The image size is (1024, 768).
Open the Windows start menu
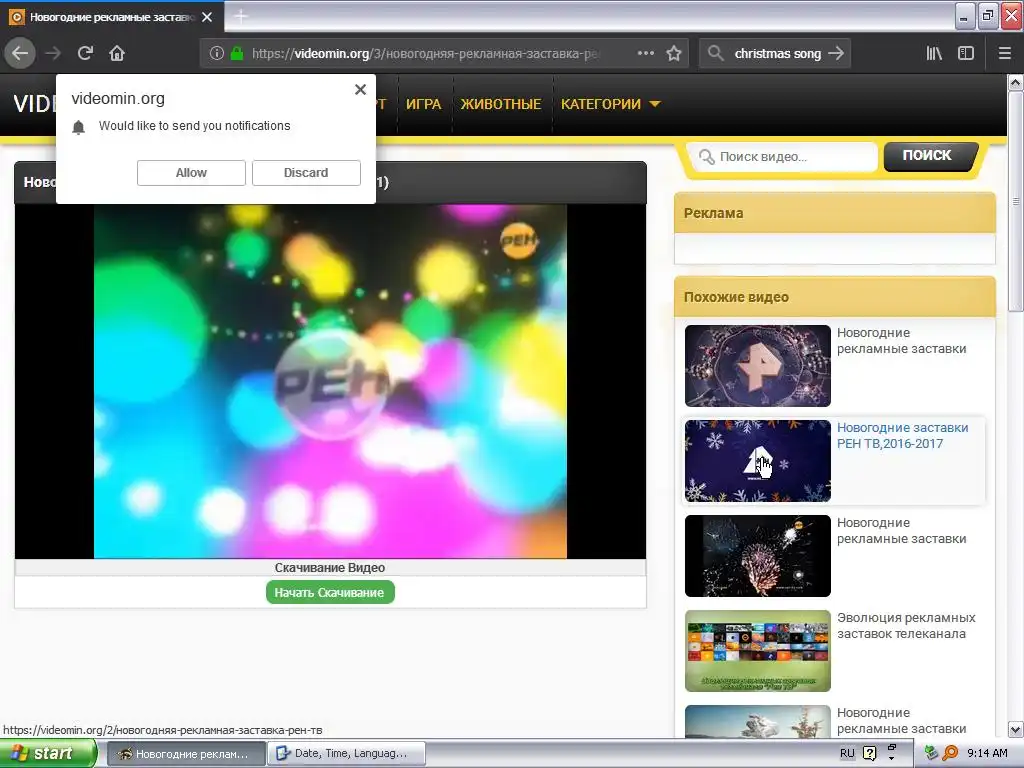click(48, 753)
